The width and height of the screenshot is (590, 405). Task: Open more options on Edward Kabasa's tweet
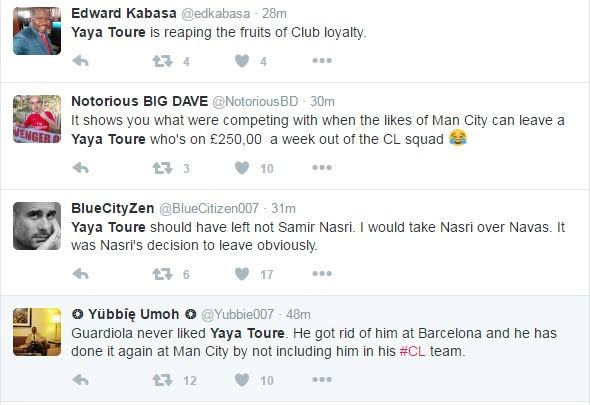(322, 61)
